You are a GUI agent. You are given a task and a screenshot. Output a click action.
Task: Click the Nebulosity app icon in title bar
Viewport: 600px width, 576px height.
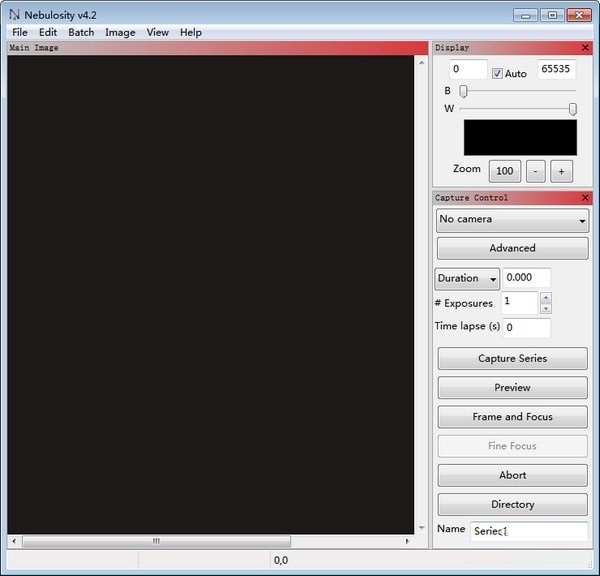tap(15, 15)
